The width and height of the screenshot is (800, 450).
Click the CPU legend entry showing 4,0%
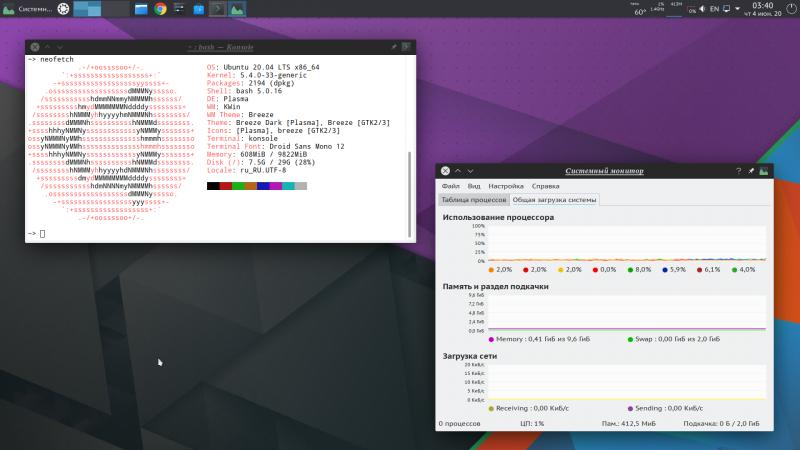(743, 269)
